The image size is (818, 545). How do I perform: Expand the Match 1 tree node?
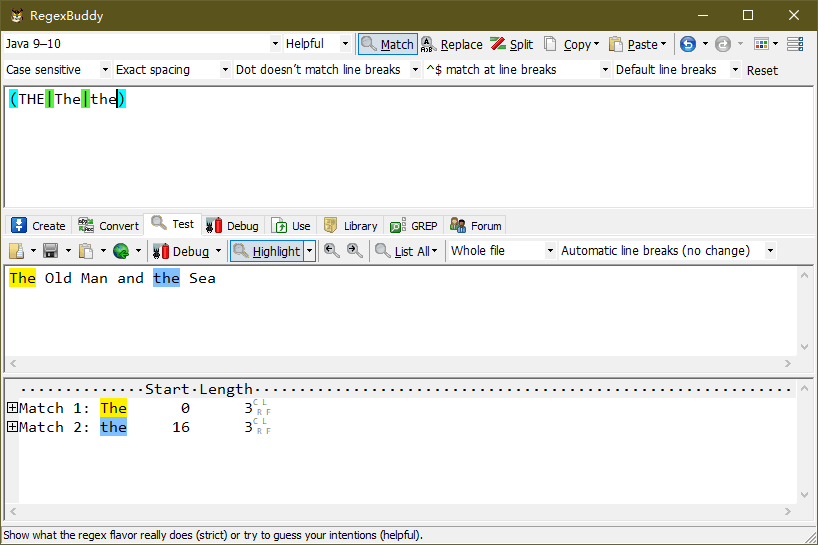click(x=12, y=408)
